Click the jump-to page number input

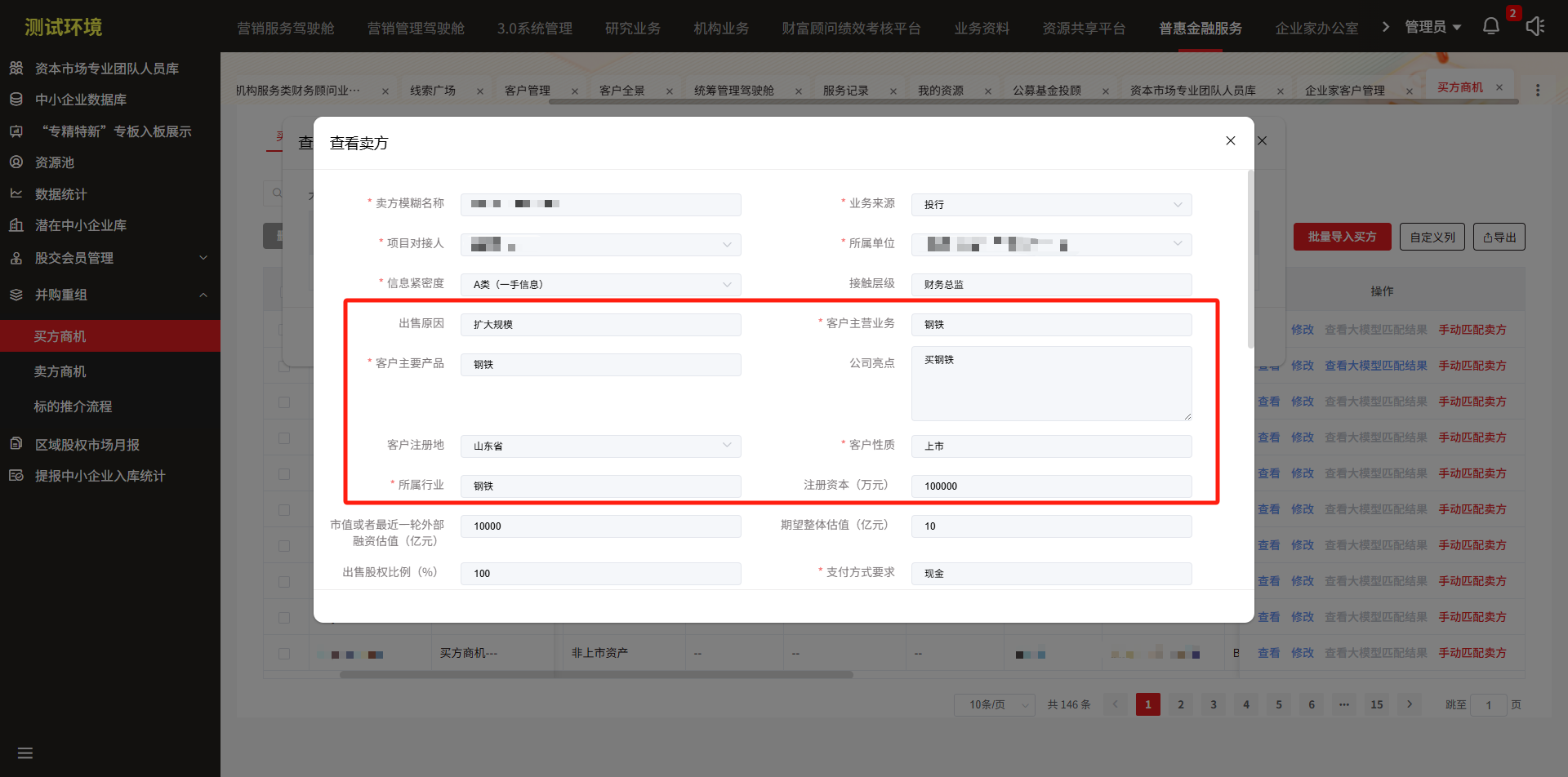pos(1488,704)
